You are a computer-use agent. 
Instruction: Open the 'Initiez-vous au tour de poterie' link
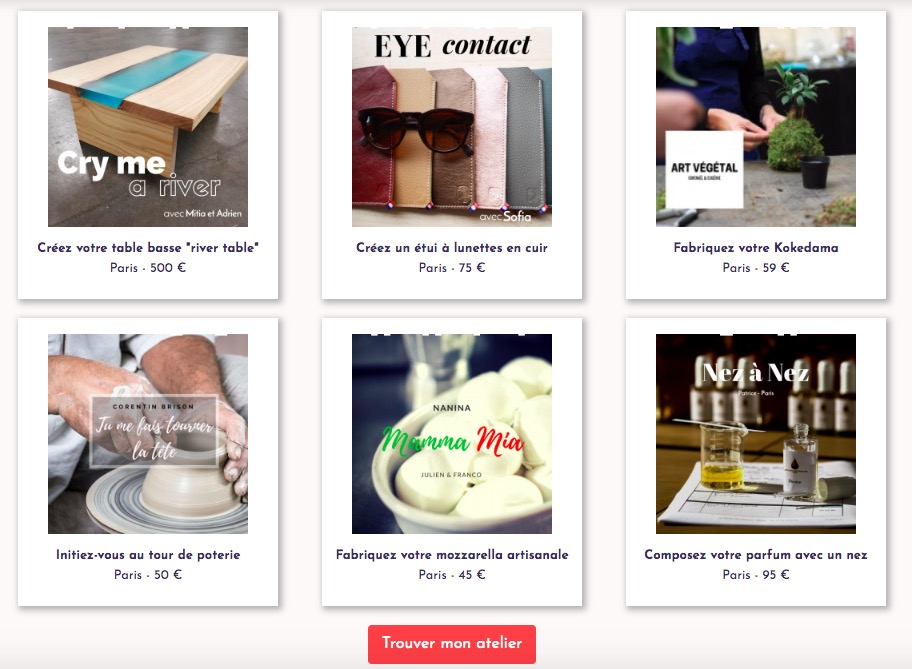(x=148, y=555)
